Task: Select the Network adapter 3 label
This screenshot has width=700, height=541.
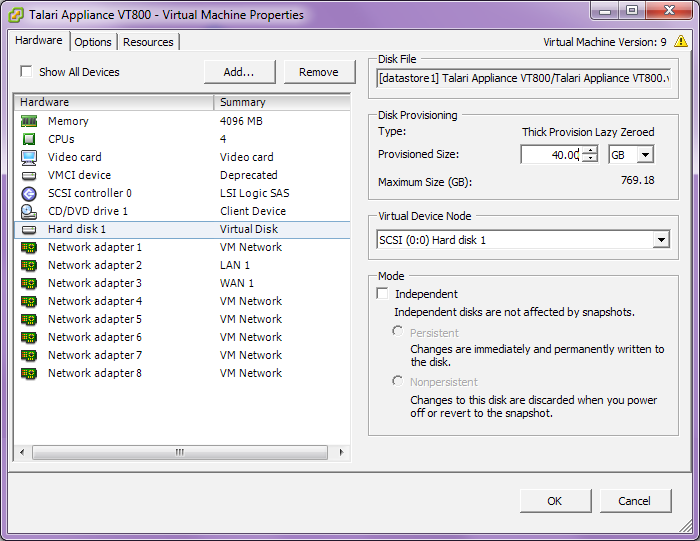Action: click(x=95, y=283)
